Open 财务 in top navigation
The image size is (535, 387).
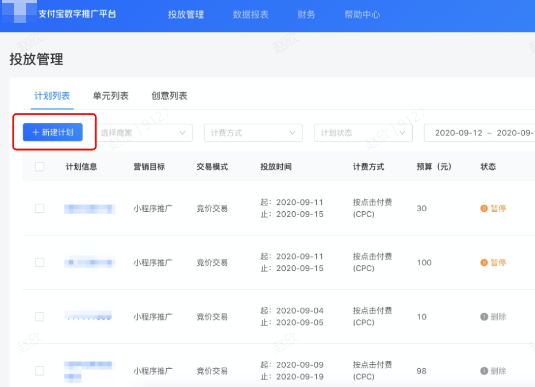tap(306, 14)
